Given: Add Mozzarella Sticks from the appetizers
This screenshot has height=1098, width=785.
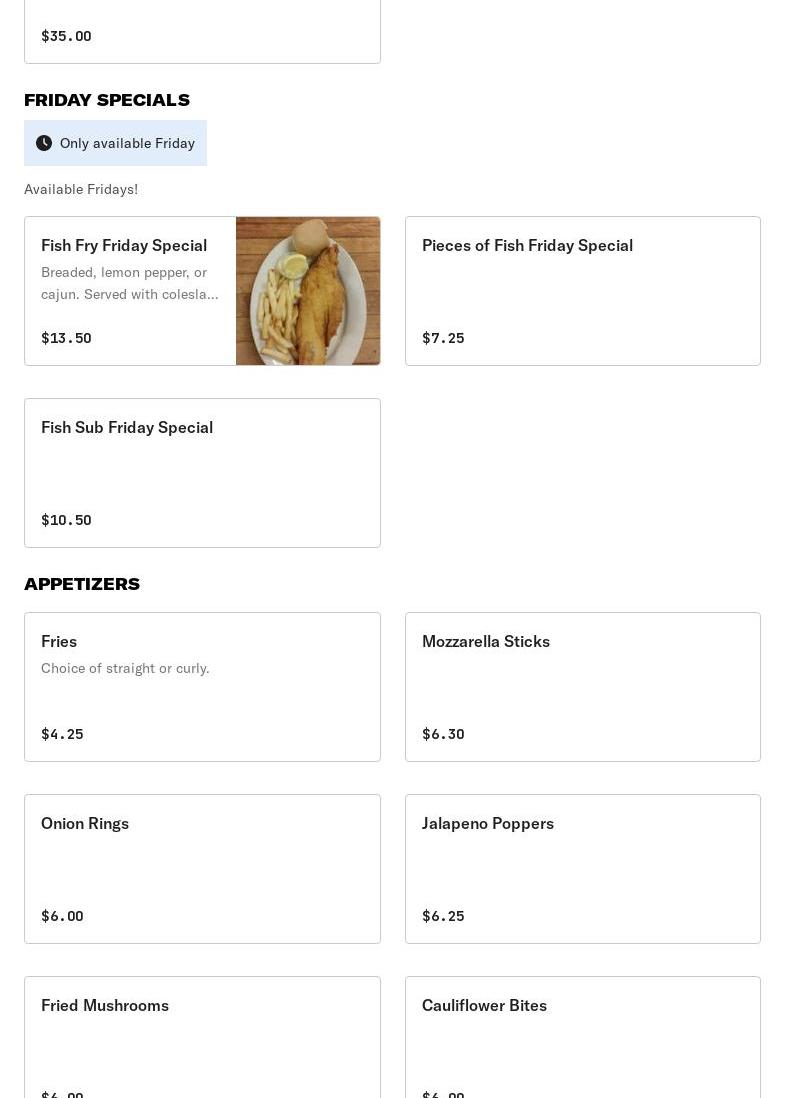Looking at the screenshot, I should (582, 687).
